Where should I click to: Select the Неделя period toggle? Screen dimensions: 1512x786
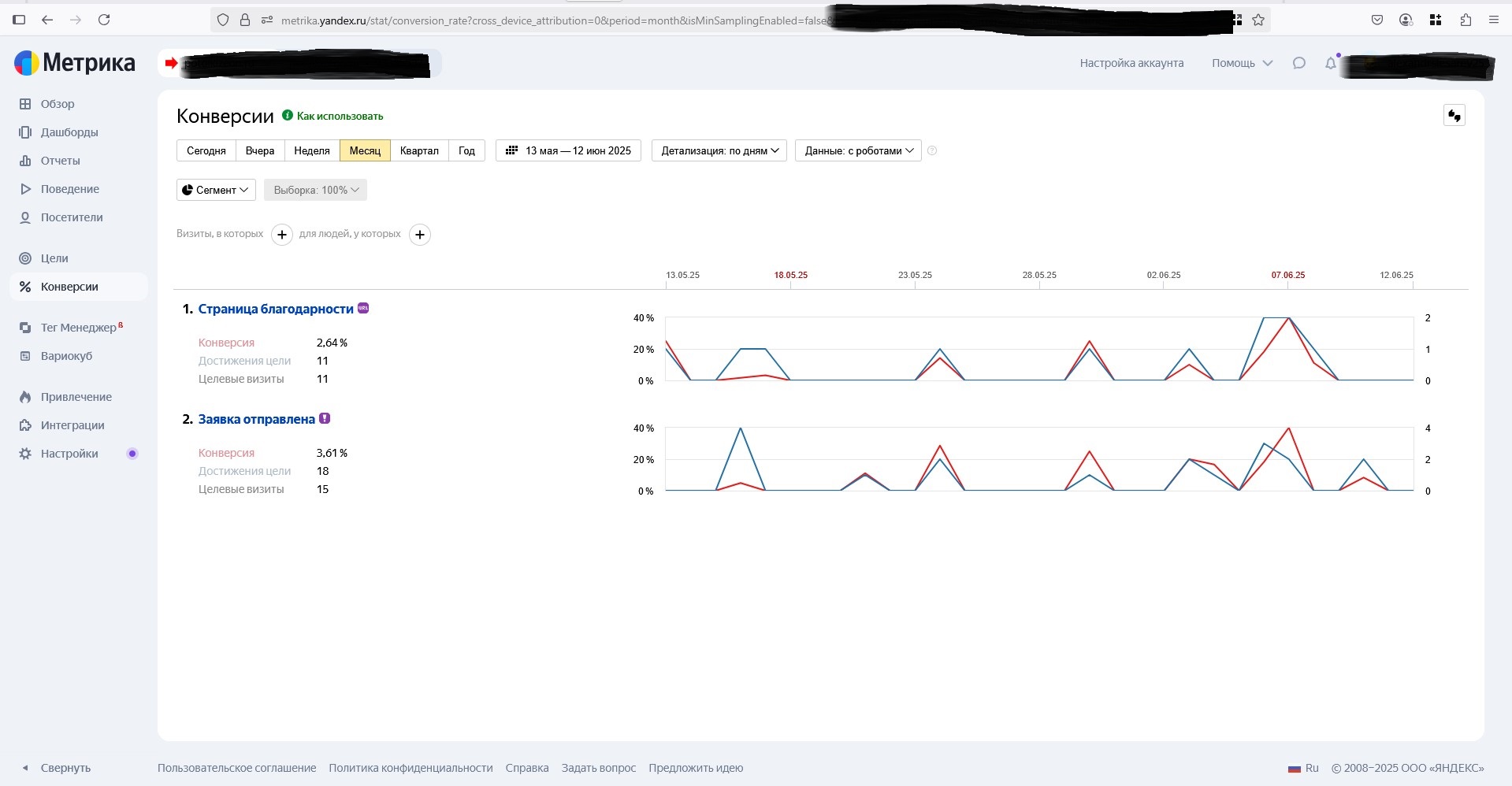pyautogui.click(x=311, y=150)
